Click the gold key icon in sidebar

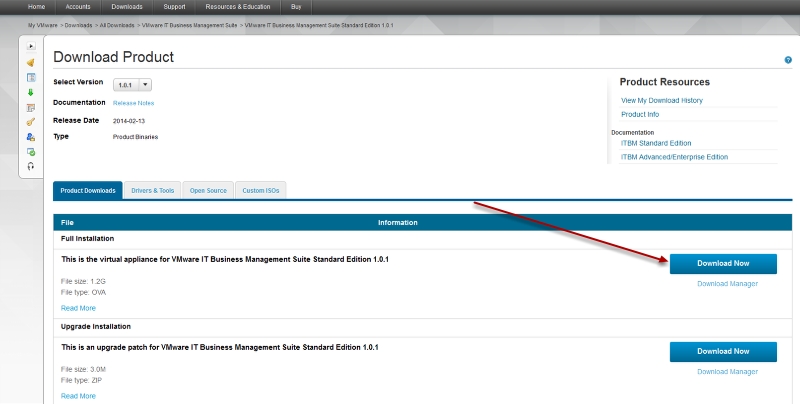[x=31, y=122]
